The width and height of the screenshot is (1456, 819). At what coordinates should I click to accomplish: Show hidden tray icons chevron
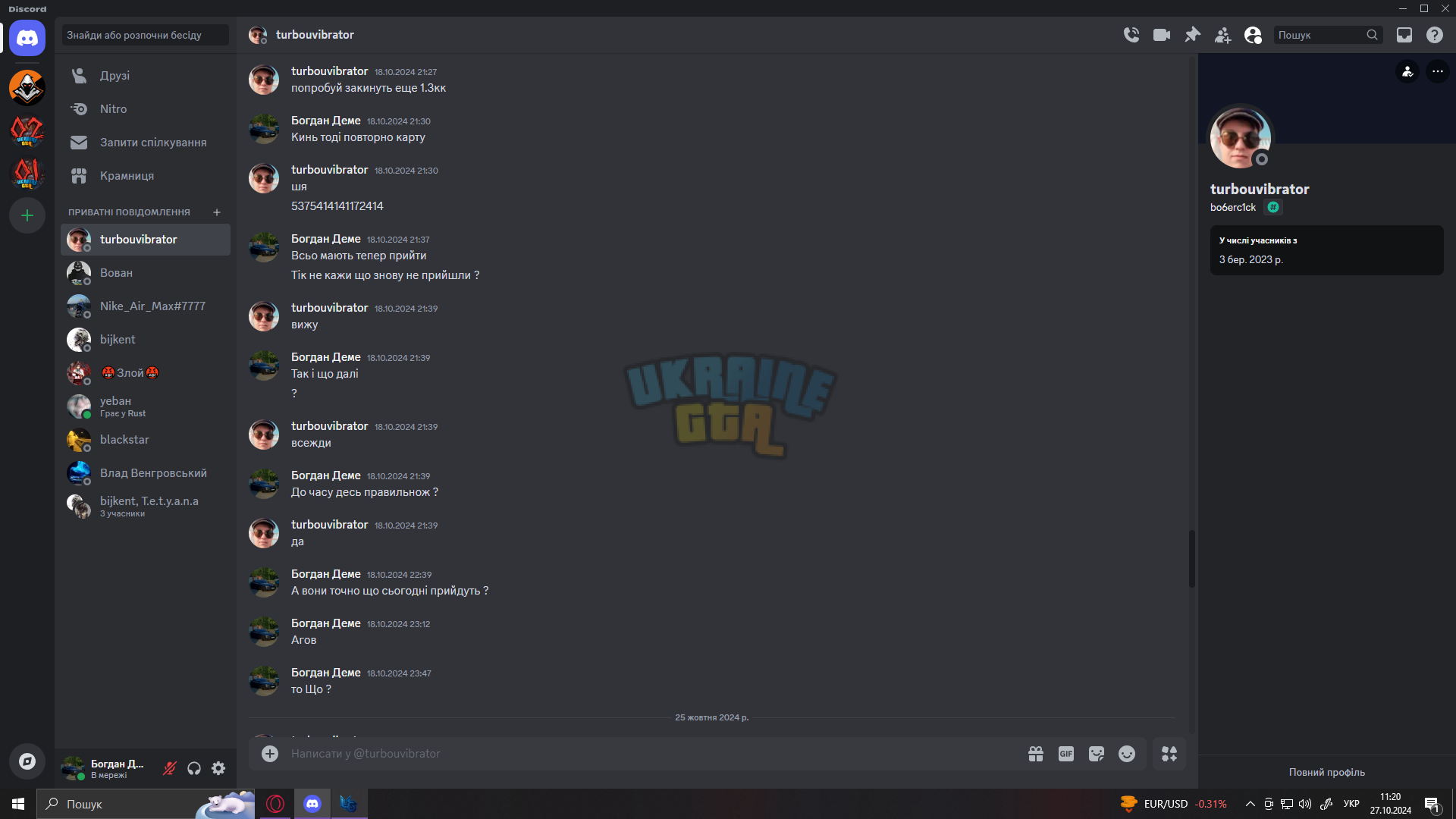[x=1250, y=804]
